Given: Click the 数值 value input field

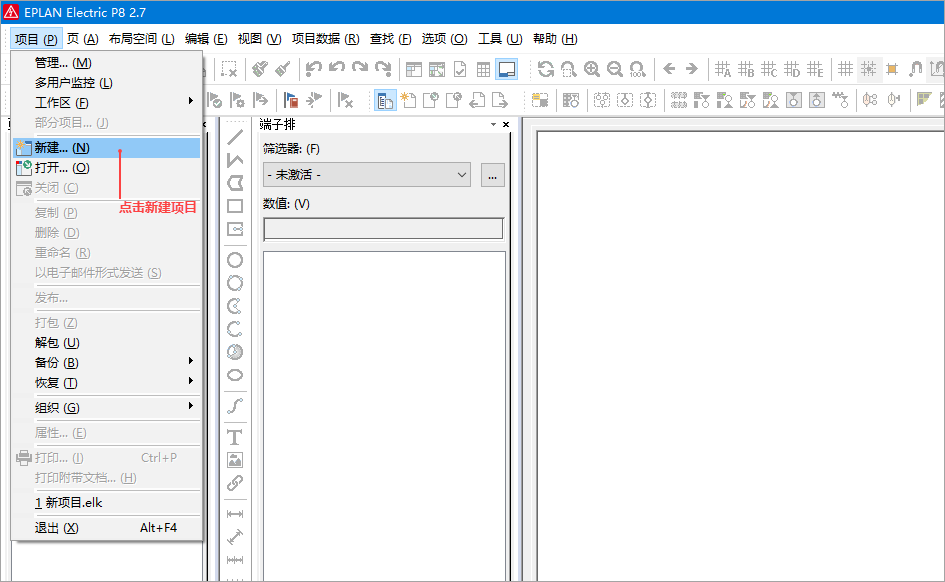Looking at the screenshot, I should click(383, 229).
